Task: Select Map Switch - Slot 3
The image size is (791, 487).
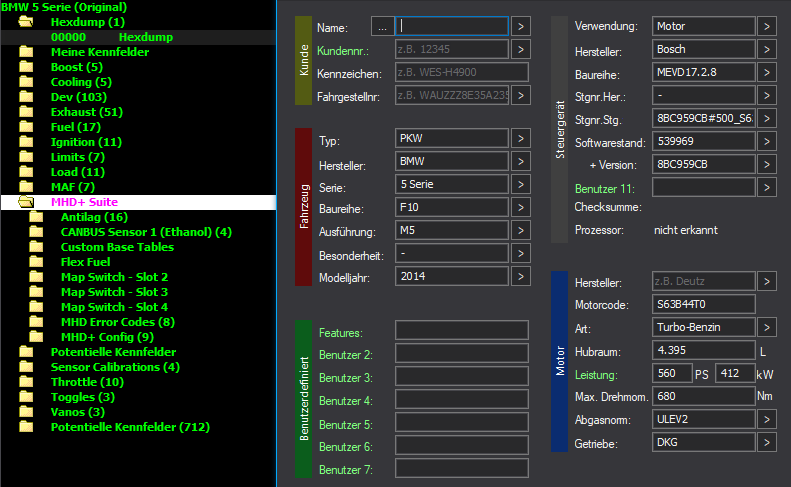Action: click(115, 292)
